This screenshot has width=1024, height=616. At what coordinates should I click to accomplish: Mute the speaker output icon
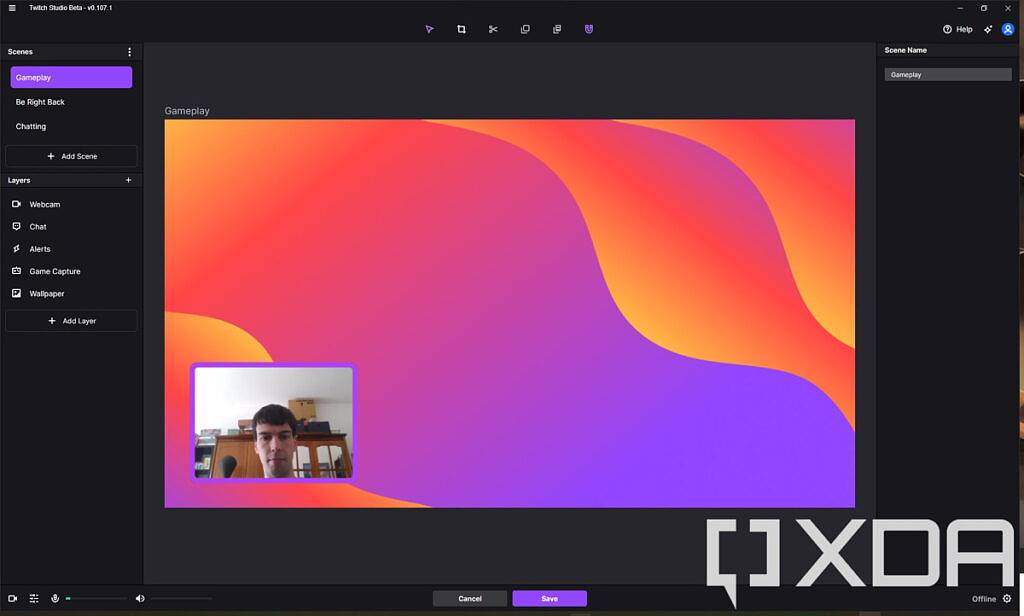tap(139, 597)
